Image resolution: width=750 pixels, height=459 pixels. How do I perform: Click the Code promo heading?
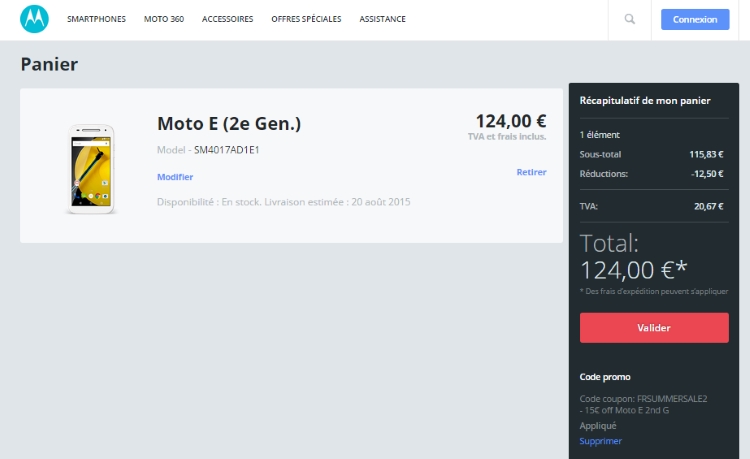[605, 377]
